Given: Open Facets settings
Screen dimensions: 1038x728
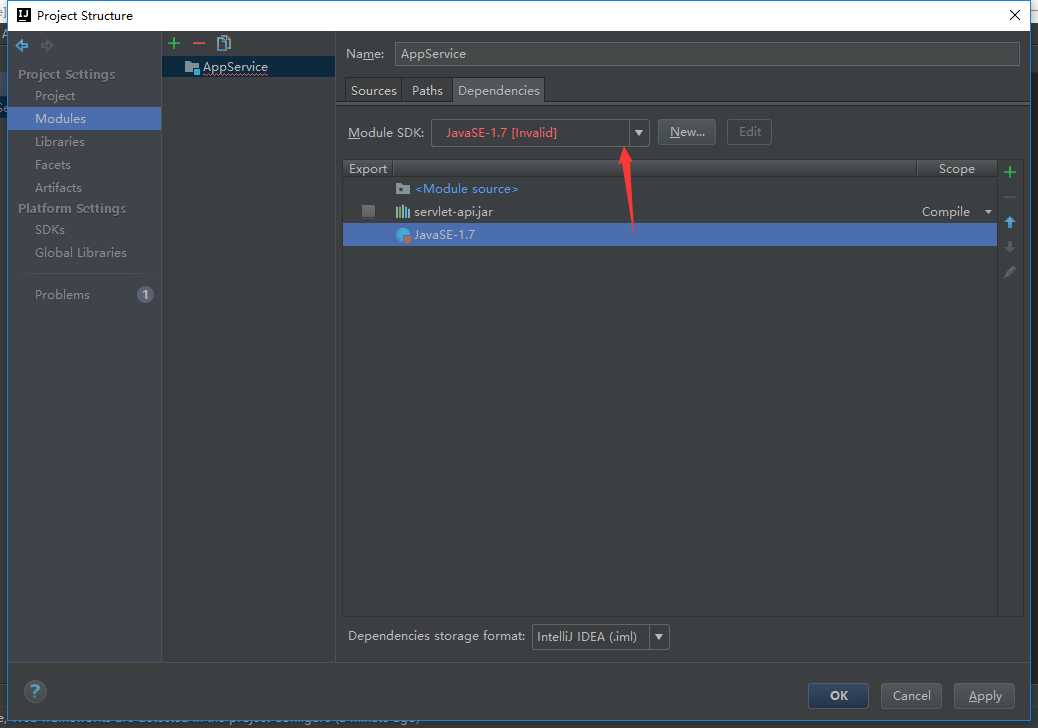Looking at the screenshot, I should click(52, 165).
